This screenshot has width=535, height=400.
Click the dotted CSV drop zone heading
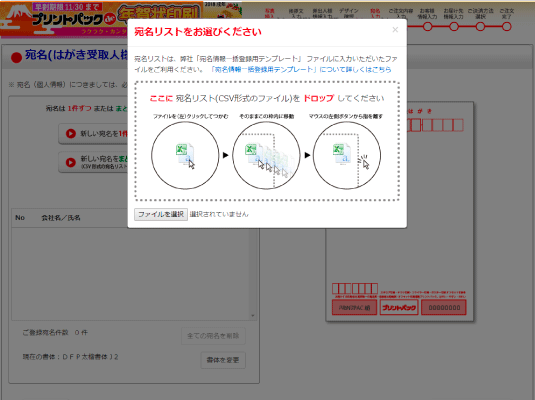pos(267,98)
